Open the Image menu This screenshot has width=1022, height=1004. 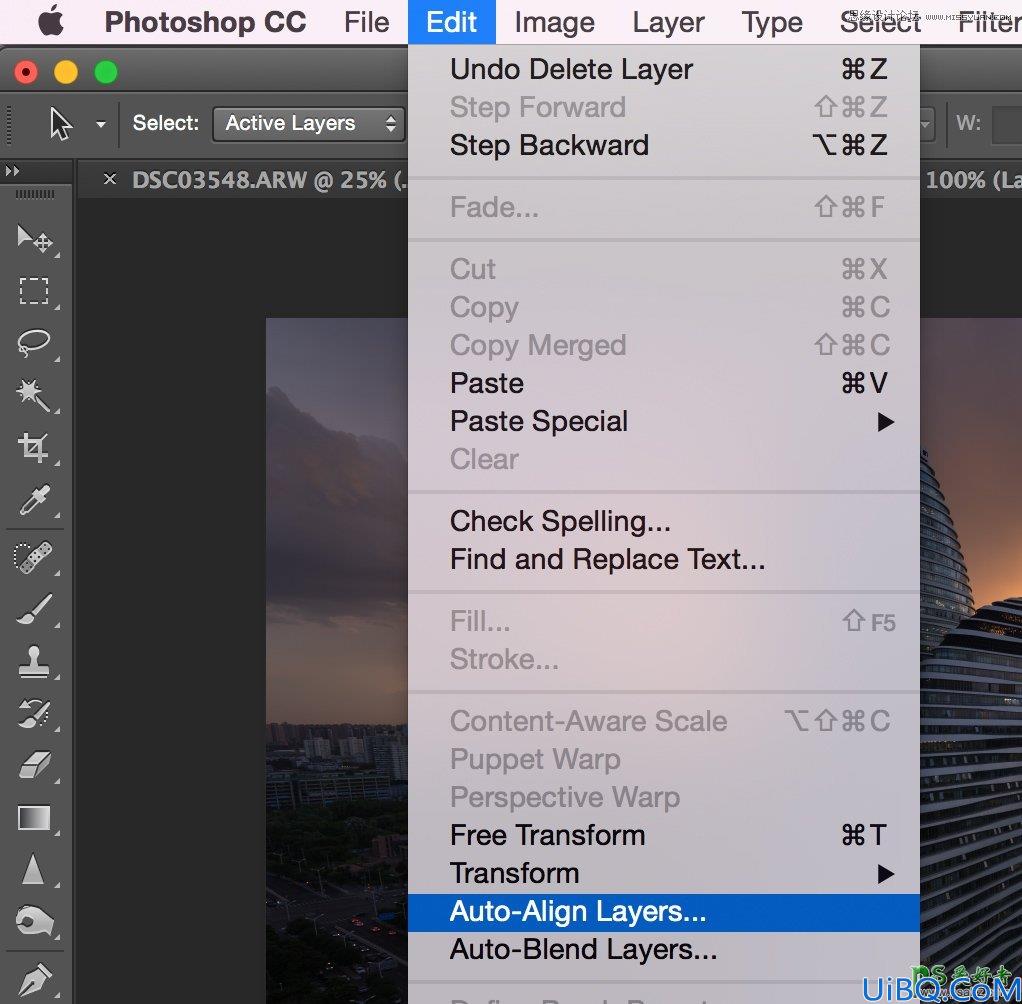tap(555, 22)
